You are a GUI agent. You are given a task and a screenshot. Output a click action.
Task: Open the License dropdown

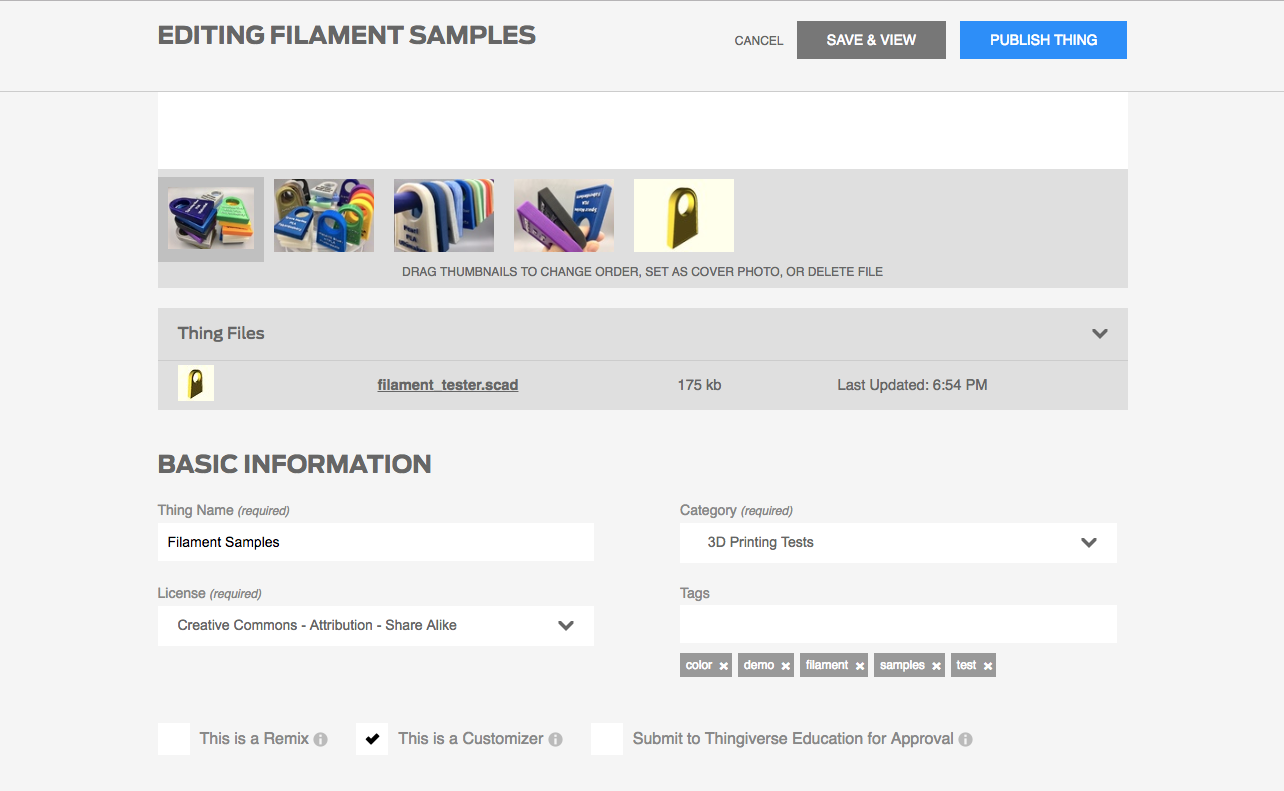tap(376, 626)
